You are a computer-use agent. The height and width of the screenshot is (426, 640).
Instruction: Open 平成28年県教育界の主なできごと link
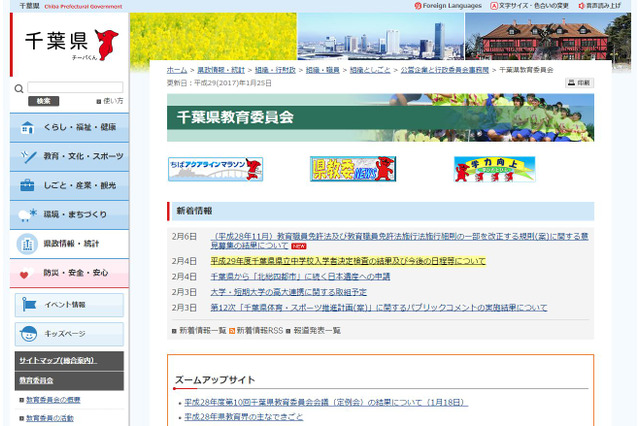244,417
